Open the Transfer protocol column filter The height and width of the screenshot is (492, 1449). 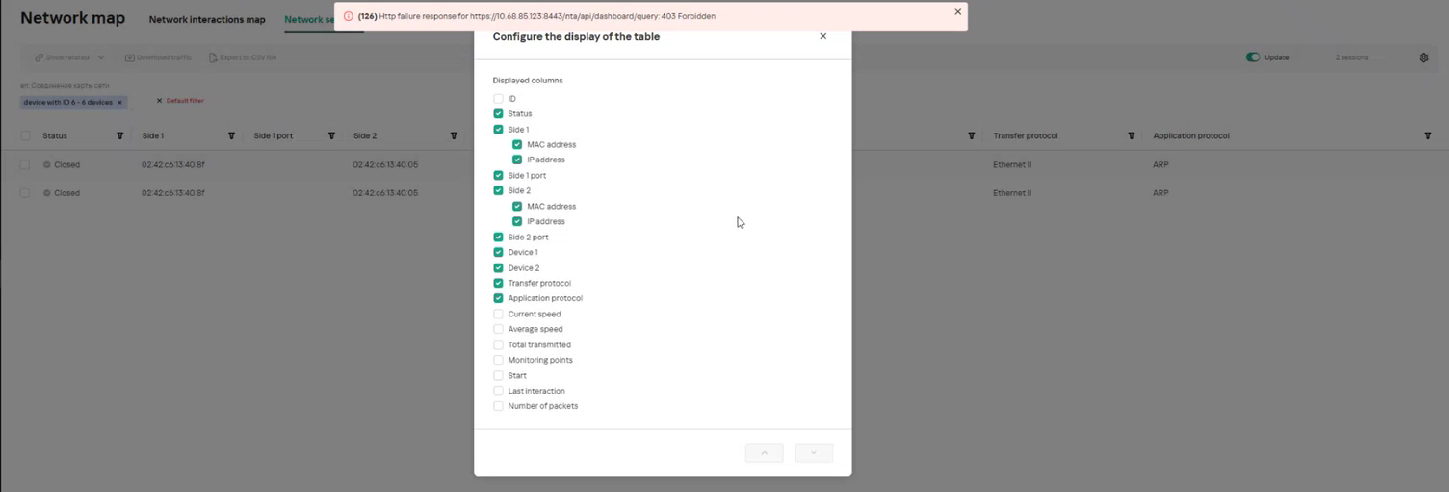point(1131,136)
